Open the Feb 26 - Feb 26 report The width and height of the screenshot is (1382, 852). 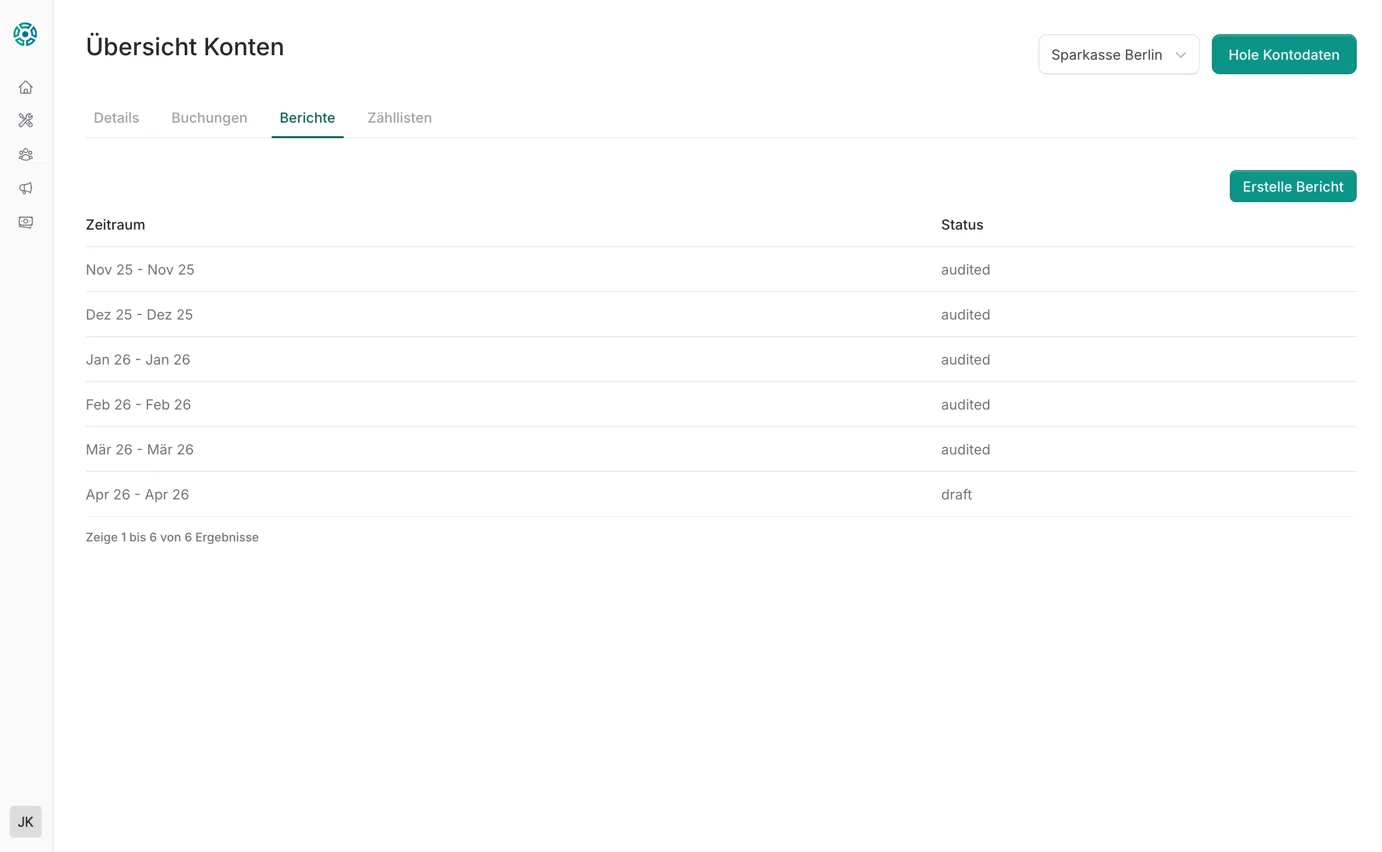[x=138, y=405]
